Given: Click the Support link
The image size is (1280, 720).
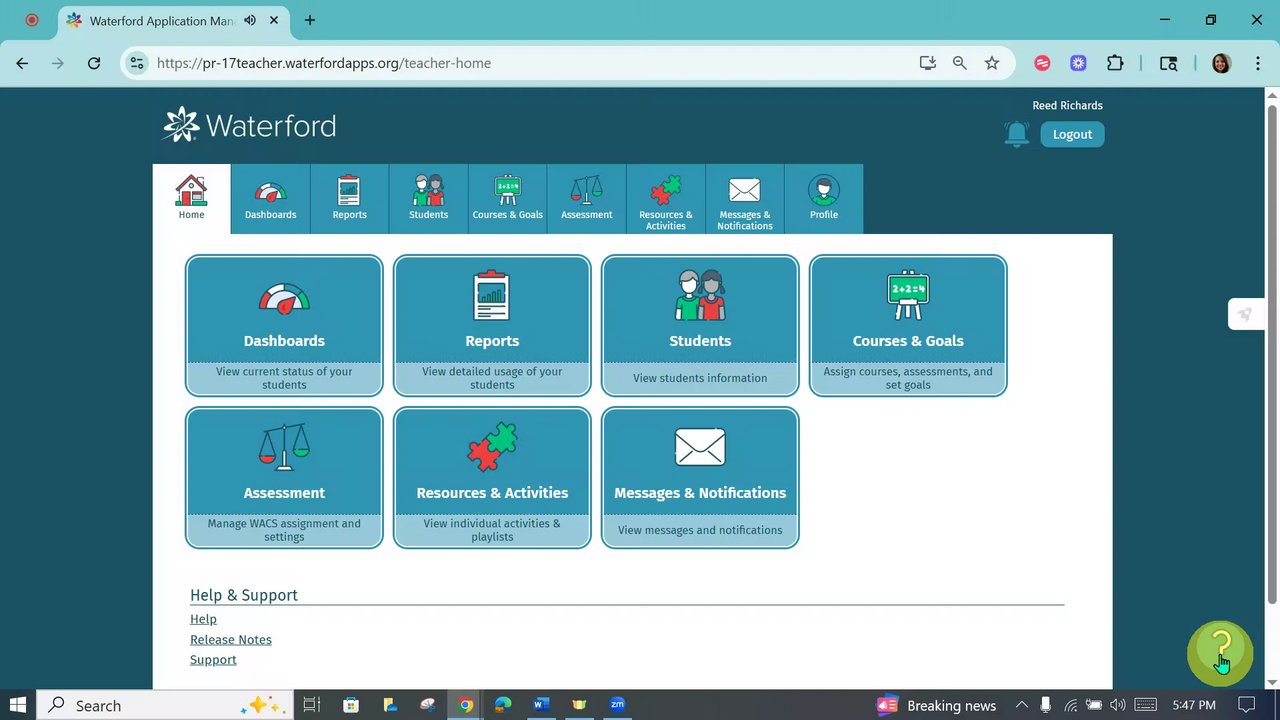Looking at the screenshot, I should click(213, 660).
